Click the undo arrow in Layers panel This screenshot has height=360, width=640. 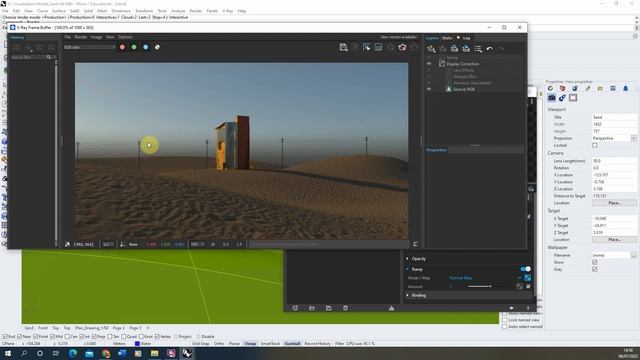tap(489, 49)
